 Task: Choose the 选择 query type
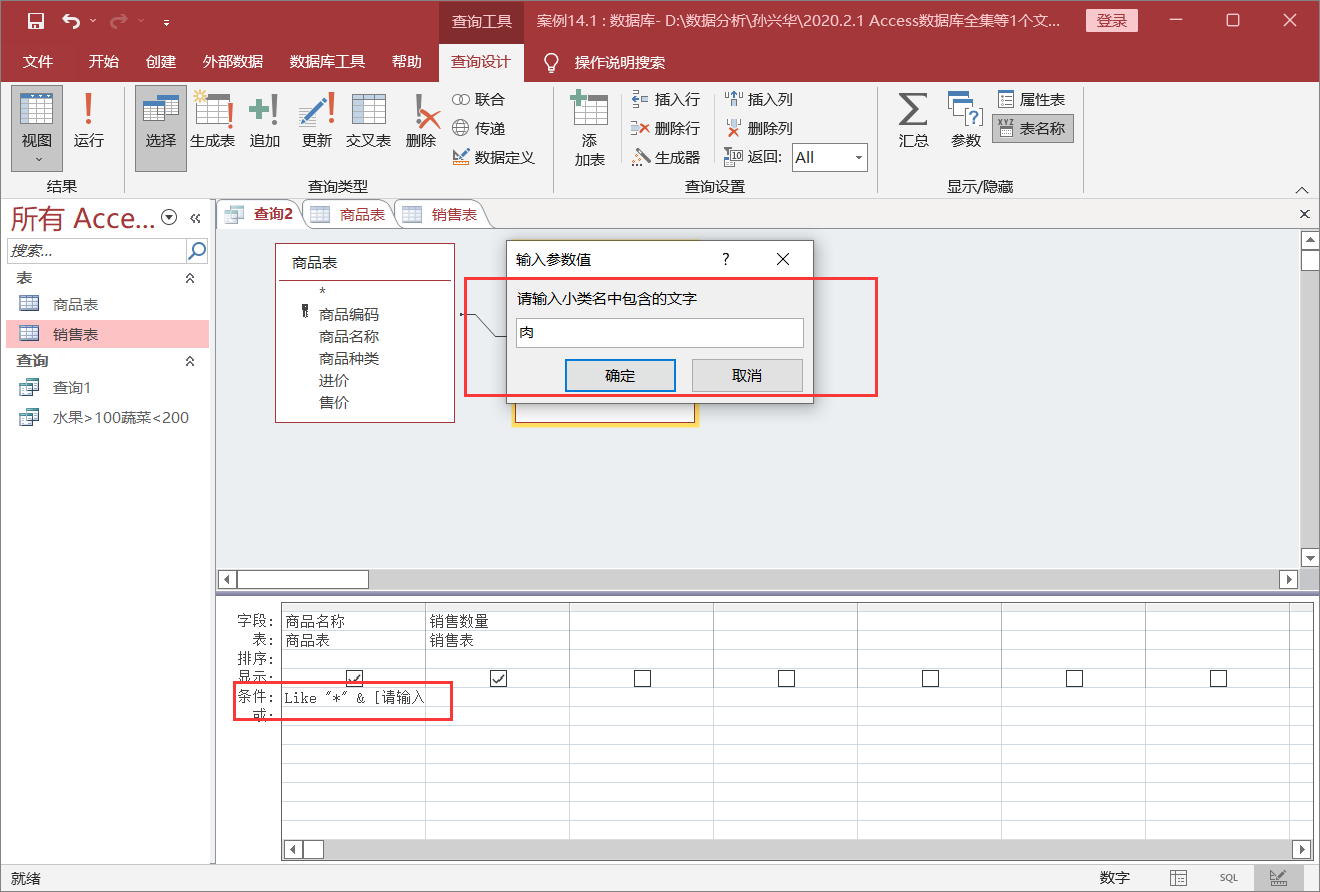coord(161,128)
